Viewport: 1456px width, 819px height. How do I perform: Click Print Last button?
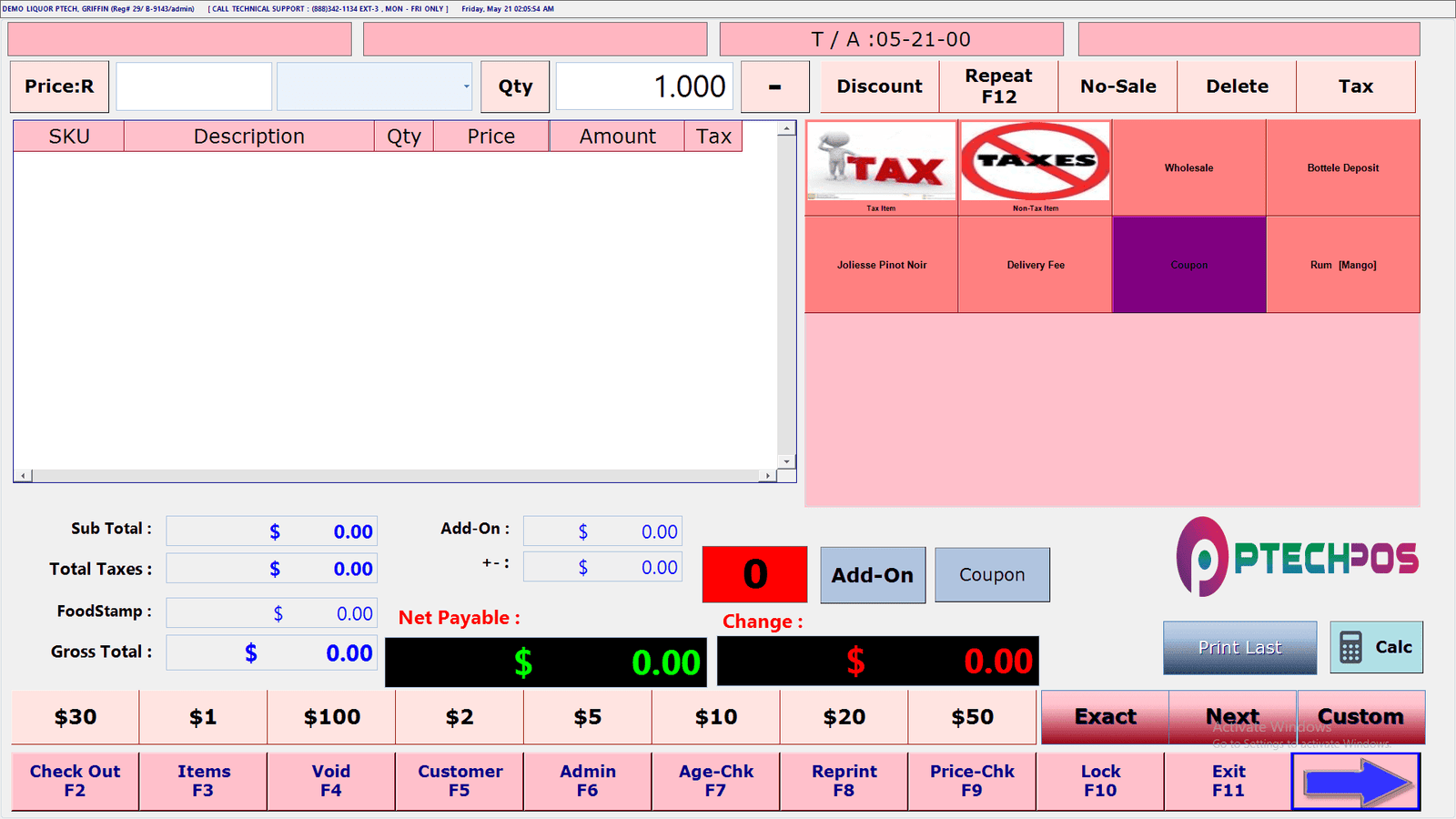click(x=1239, y=647)
